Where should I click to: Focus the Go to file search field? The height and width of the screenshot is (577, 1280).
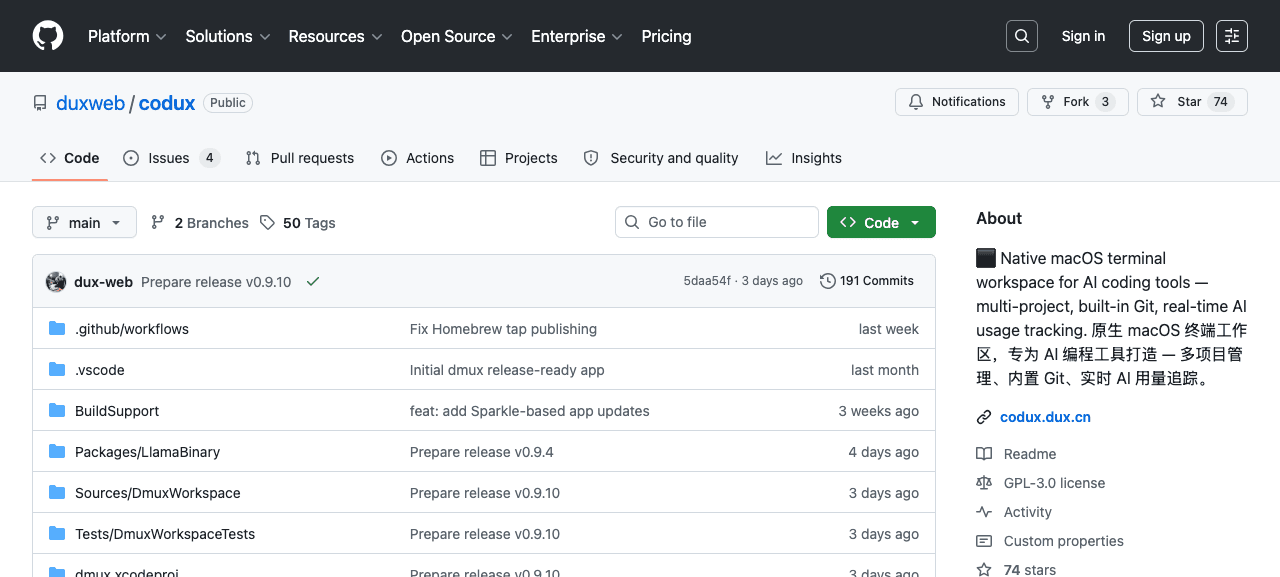(716, 222)
